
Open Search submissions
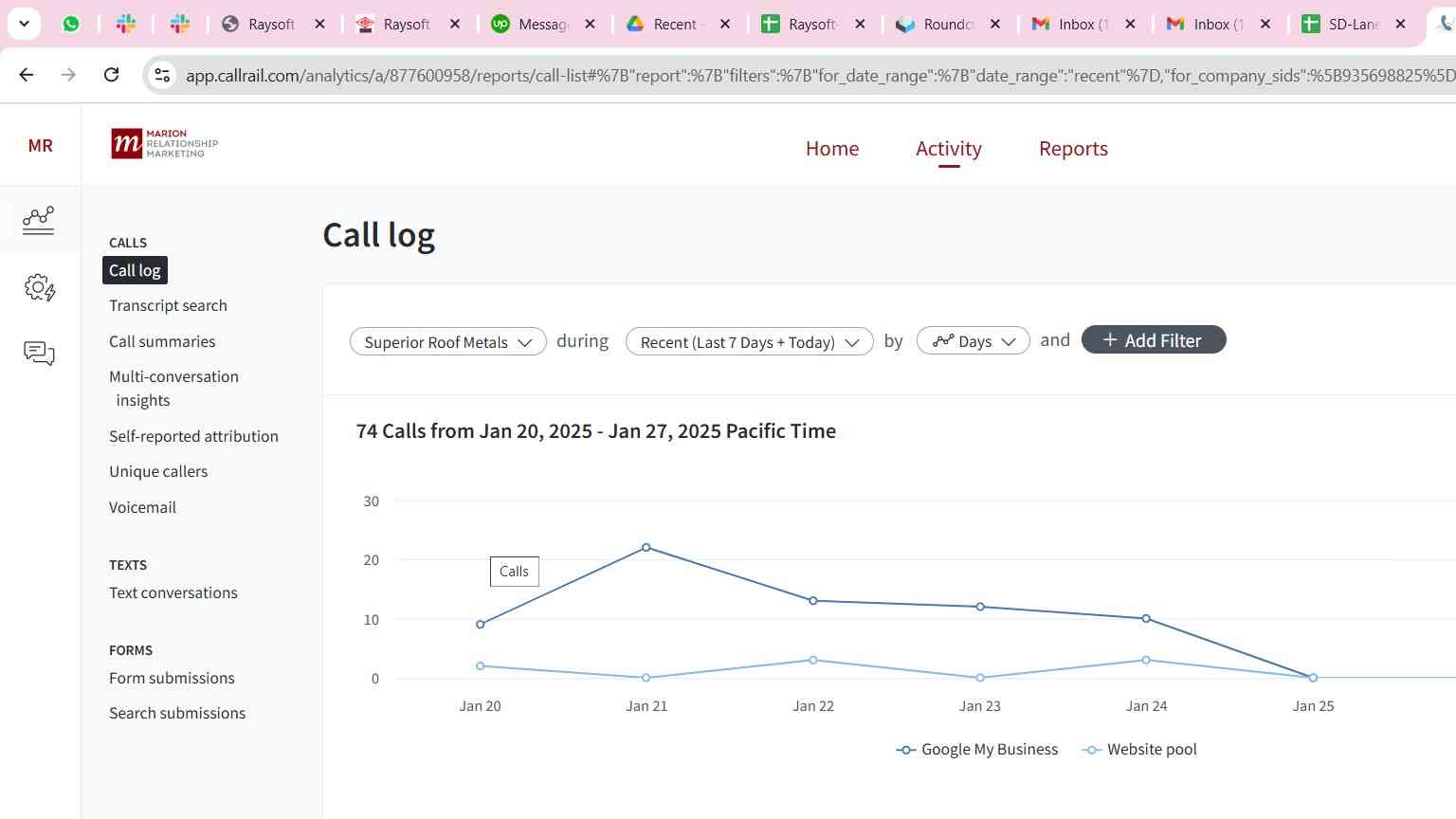point(177,713)
